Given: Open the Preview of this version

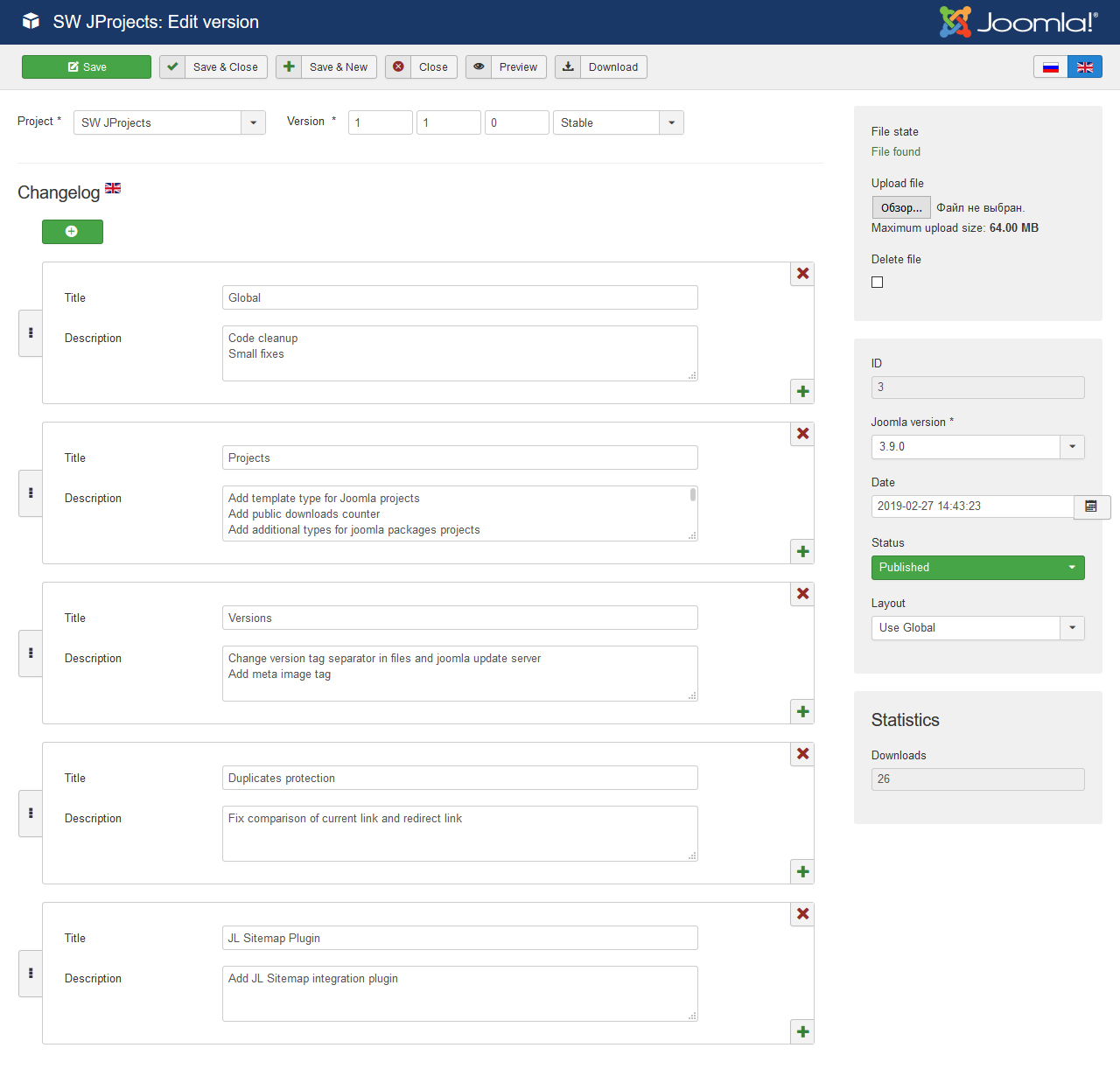Looking at the screenshot, I should [506, 67].
